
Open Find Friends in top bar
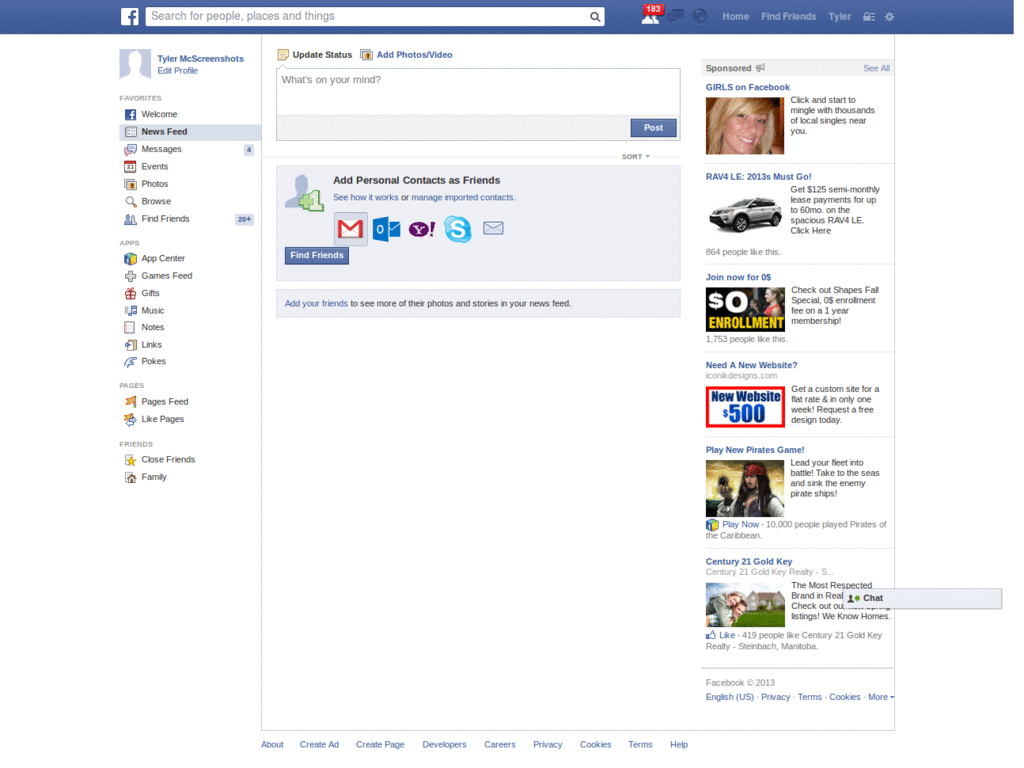coord(788,16)
